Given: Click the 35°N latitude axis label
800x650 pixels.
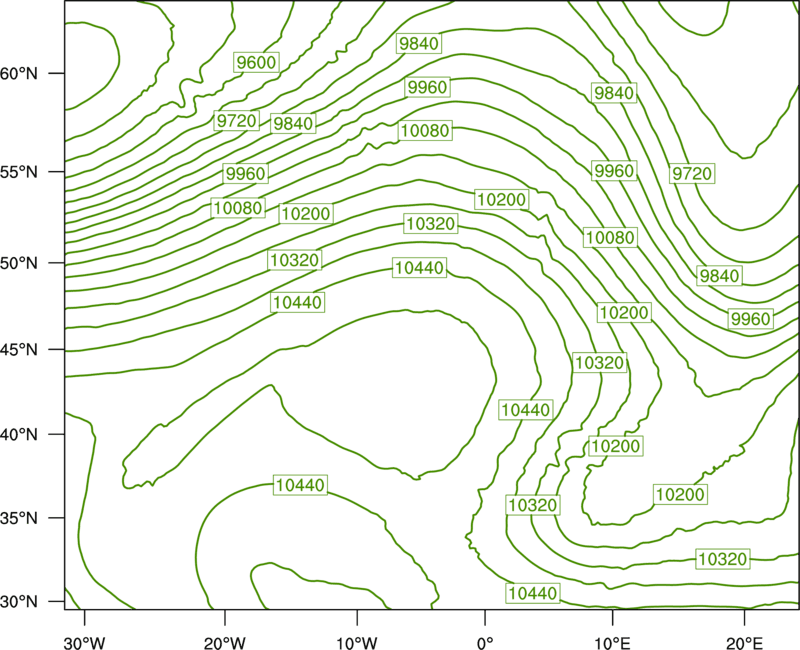Looking at the screenshot, I should [19, 518].
